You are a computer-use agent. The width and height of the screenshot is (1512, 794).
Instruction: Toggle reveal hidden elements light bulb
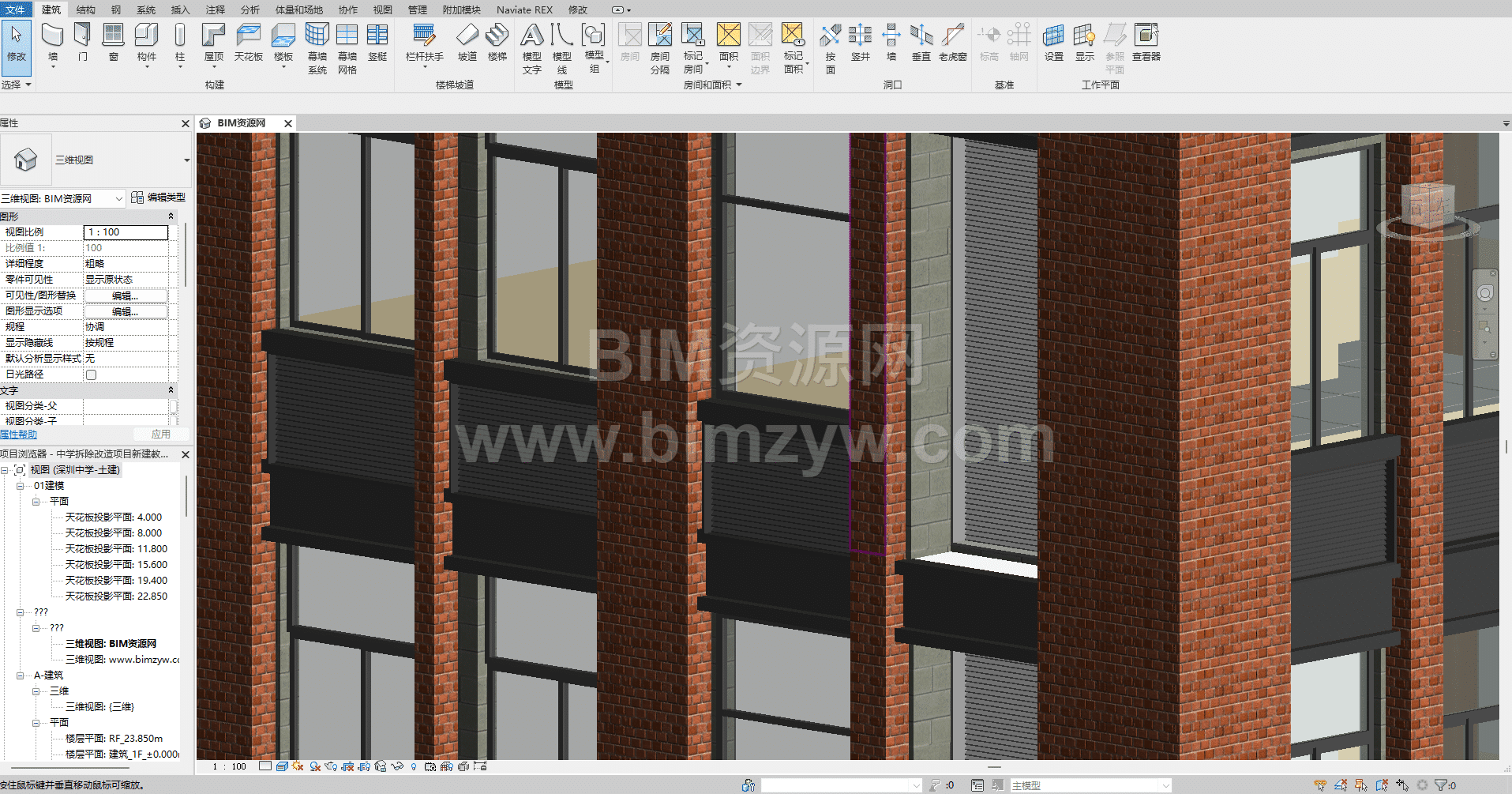coord(414,766)
